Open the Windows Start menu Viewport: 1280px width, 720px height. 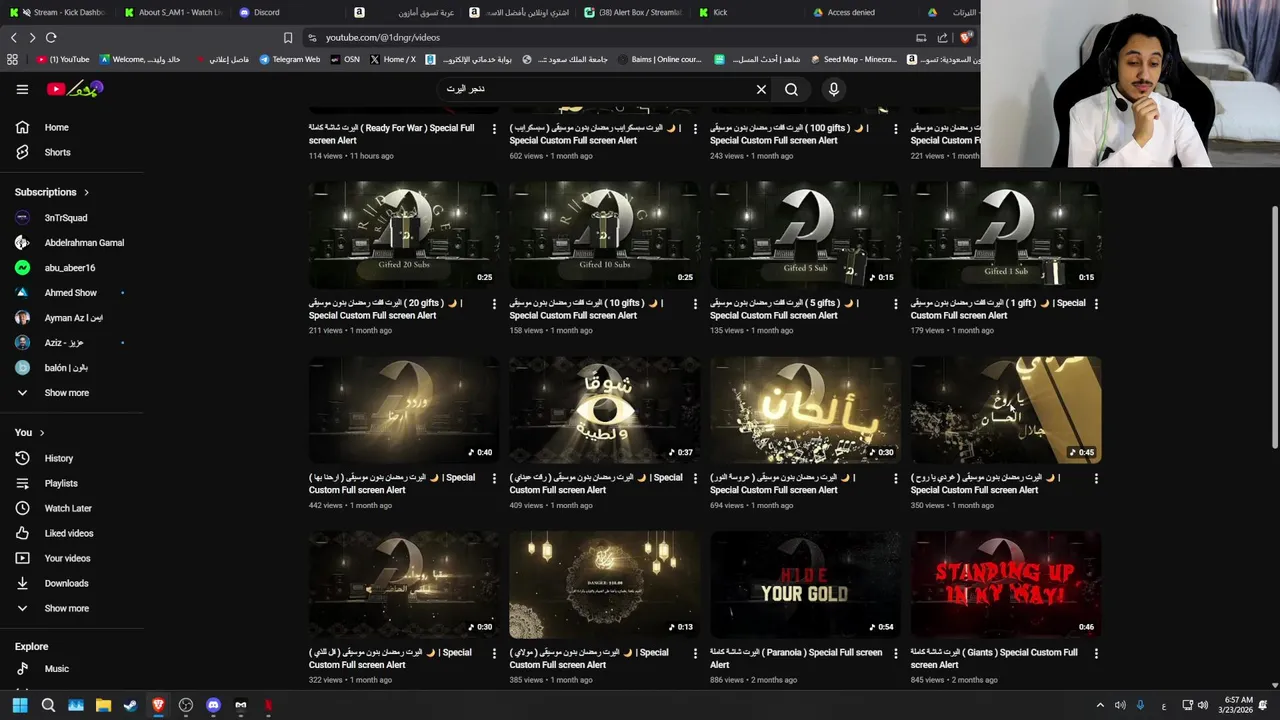(x=20, y=705)
